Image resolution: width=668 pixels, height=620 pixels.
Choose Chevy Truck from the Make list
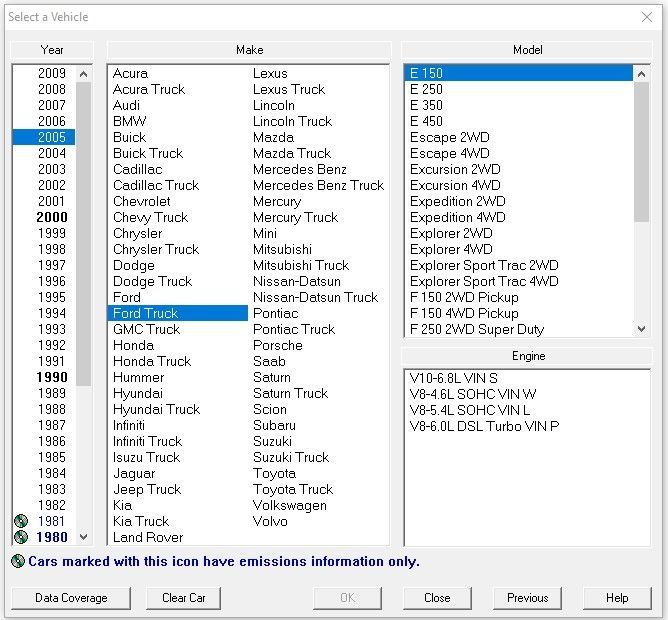point(150,217)
